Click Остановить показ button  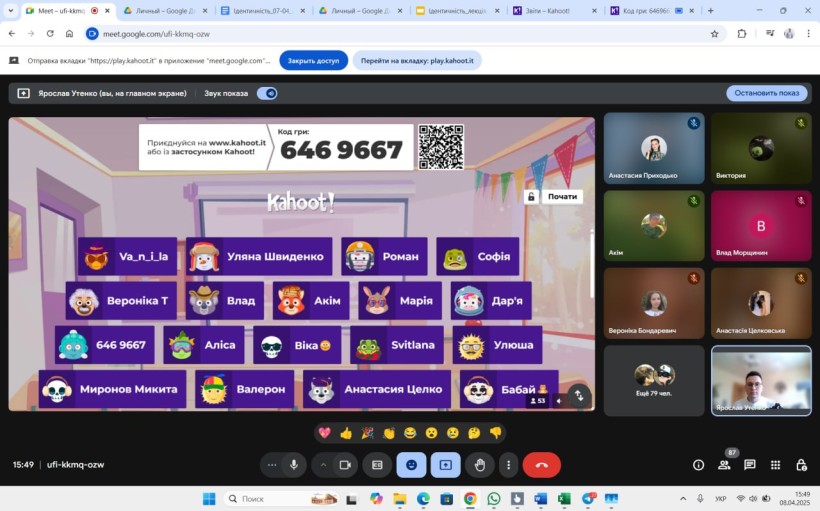767,93
